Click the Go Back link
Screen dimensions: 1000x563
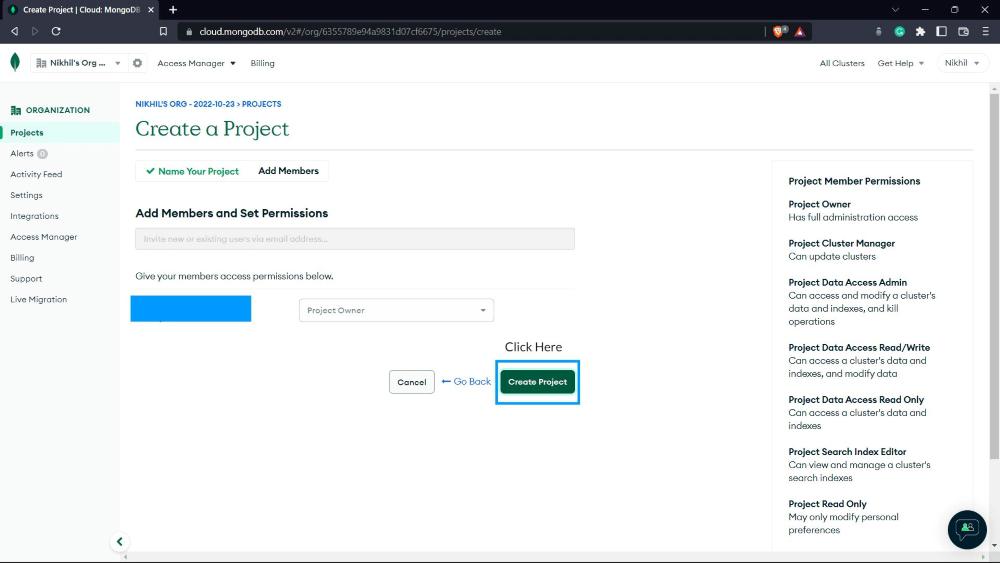pos(466,381)
